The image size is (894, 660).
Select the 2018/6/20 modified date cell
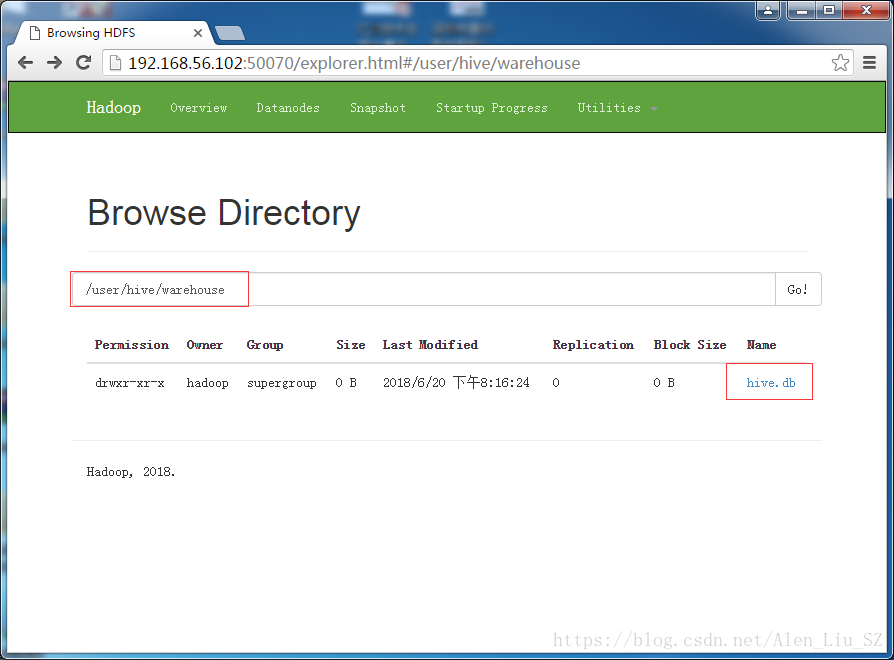pos(456,382)
